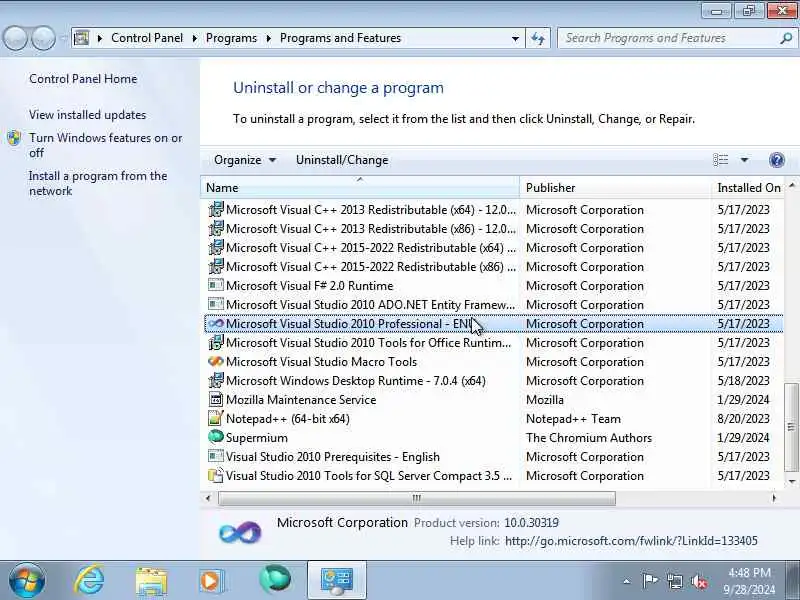The width and height of the screenshot is (800, 600).
Task: Click the horizontal scrollbar thumb
Action: tap(416, 498)
